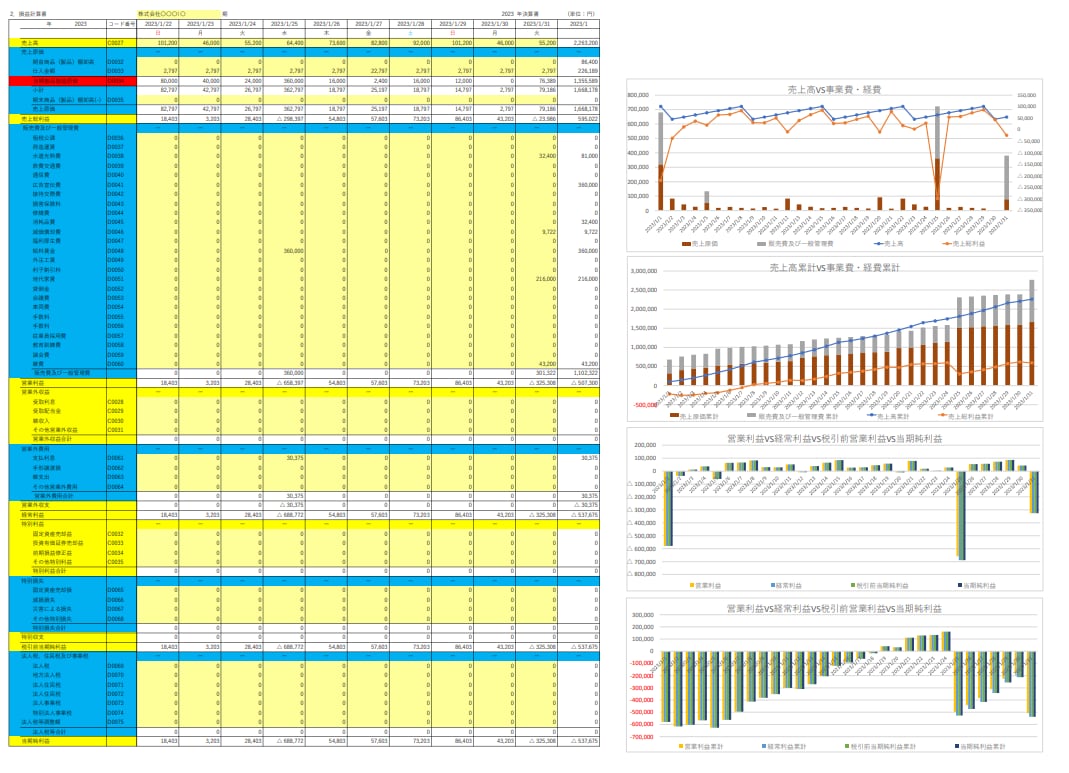1069x773 pixels.
Task: Select the 101,200 sales cell under 2023/1/22
Action: (158, 43)
